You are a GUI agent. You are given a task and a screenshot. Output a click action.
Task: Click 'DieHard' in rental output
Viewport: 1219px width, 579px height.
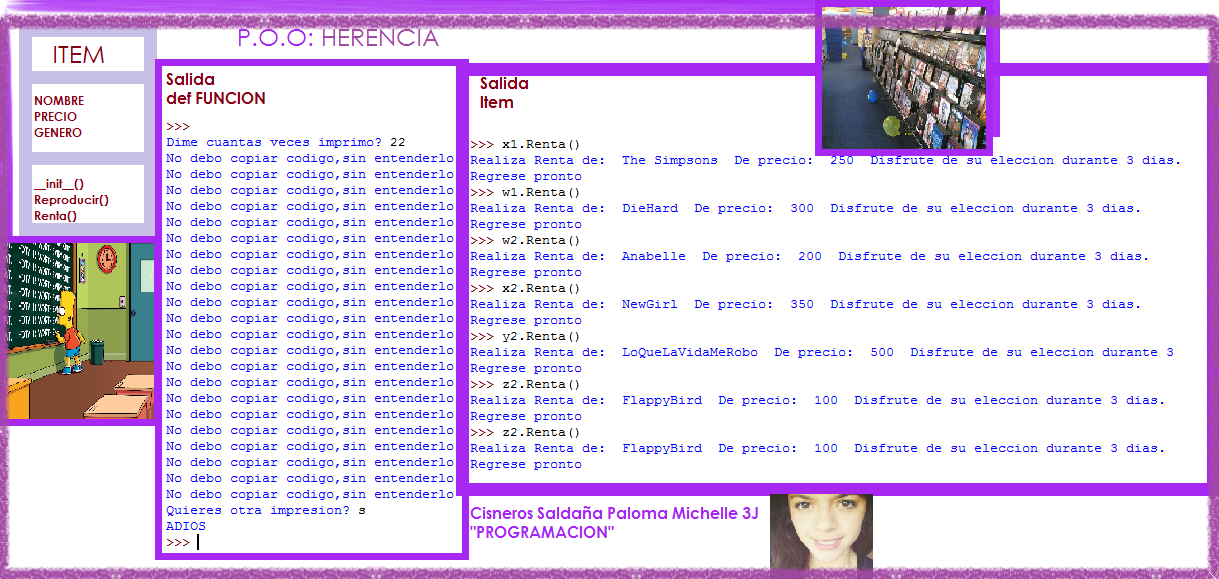pos(650,208)
